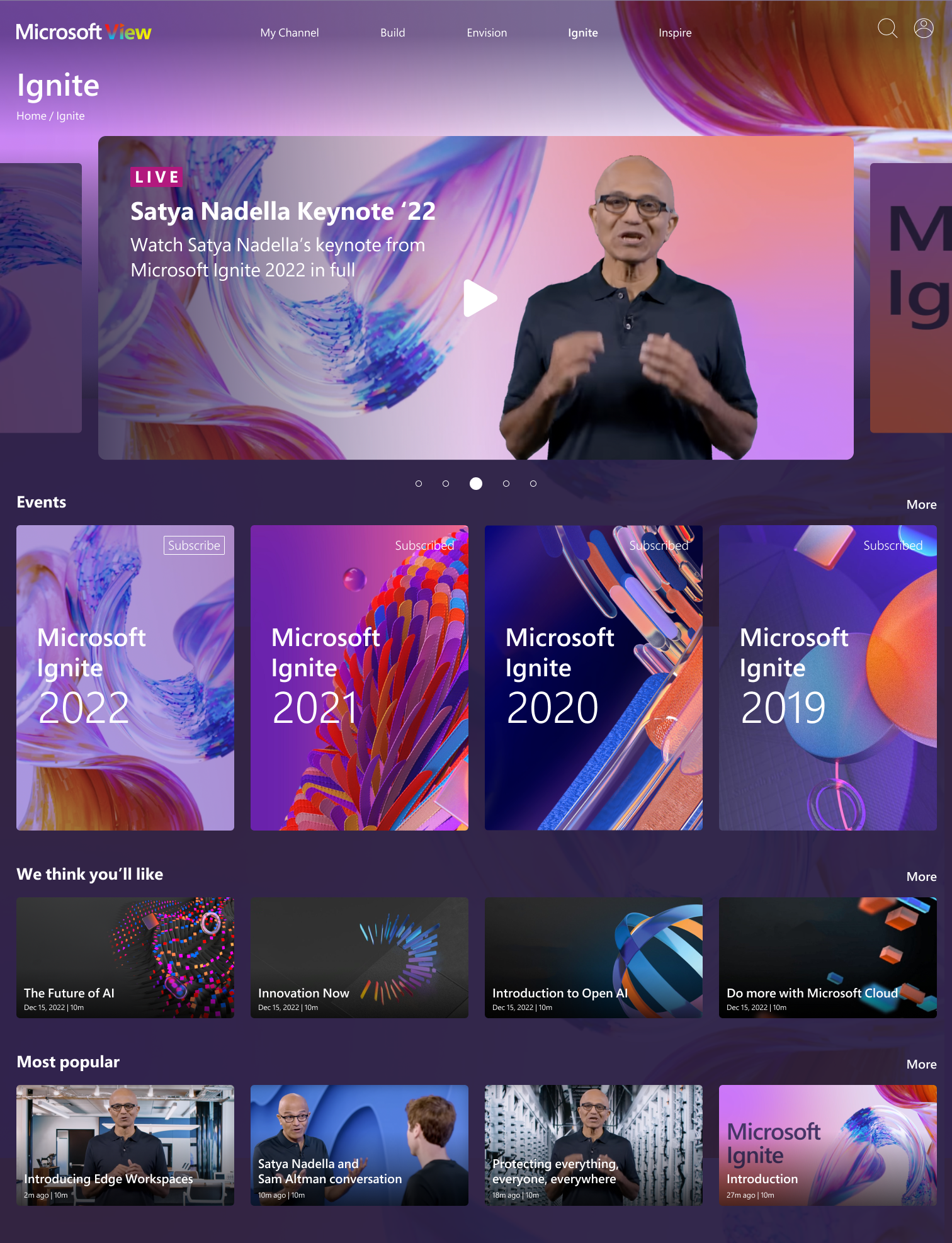This screenshot has height=1243, width=952.
Task: Select the Ignite navigation item
Action: pyautogui.click(x=583, y=33)
